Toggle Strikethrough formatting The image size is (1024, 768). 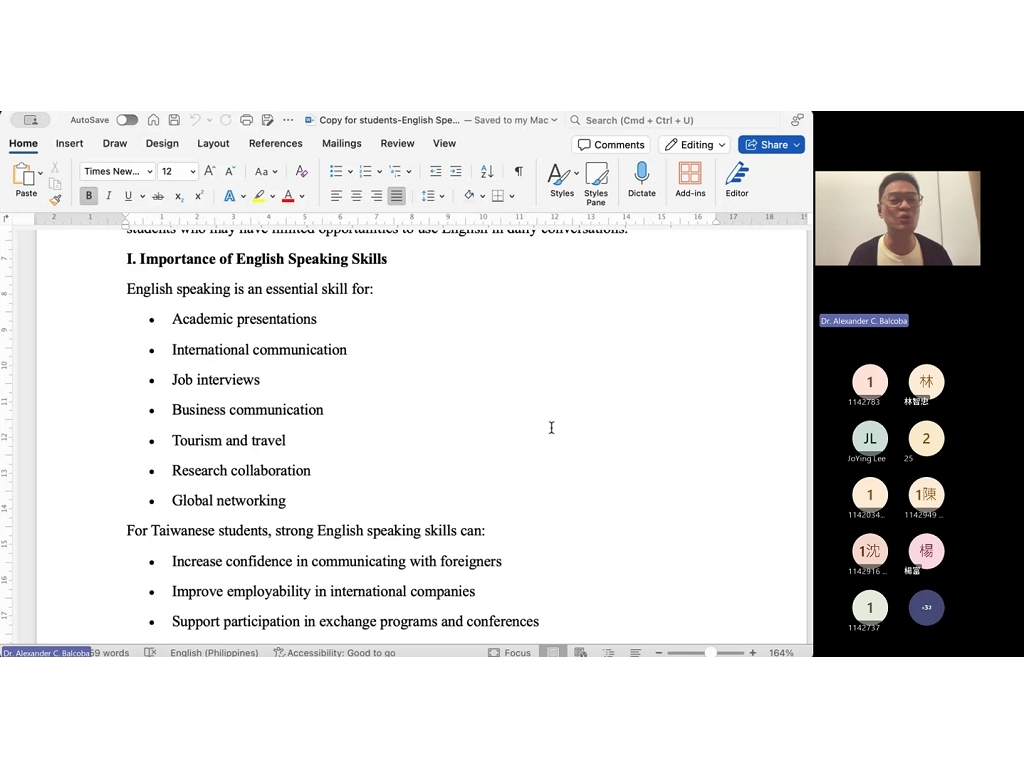(x=158, y=196)
